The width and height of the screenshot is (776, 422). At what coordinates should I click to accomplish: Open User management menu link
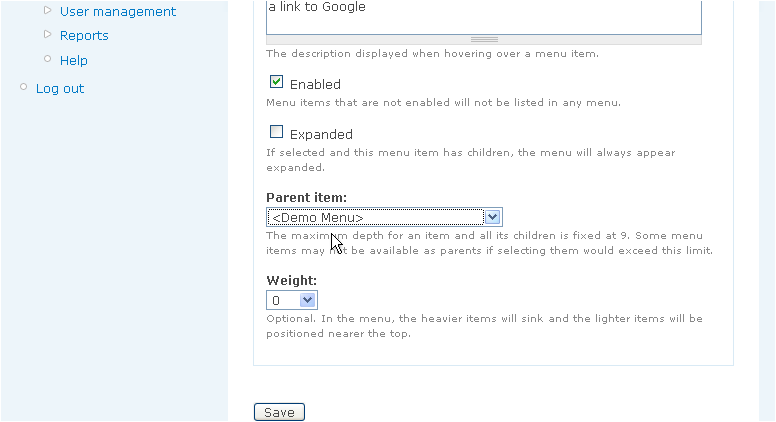coord(118,11)
